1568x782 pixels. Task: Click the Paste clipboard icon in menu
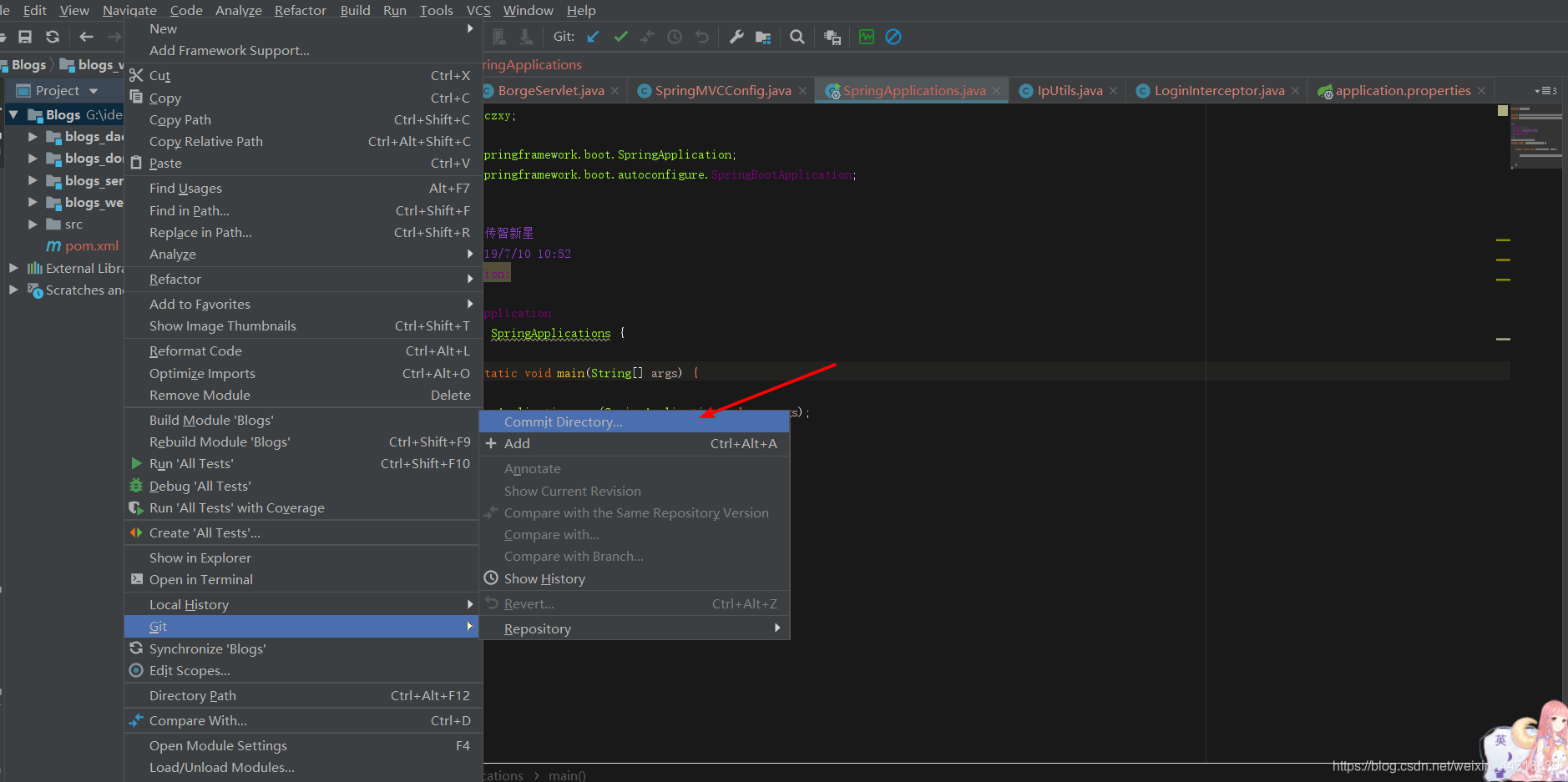click(x=136, y=163)
